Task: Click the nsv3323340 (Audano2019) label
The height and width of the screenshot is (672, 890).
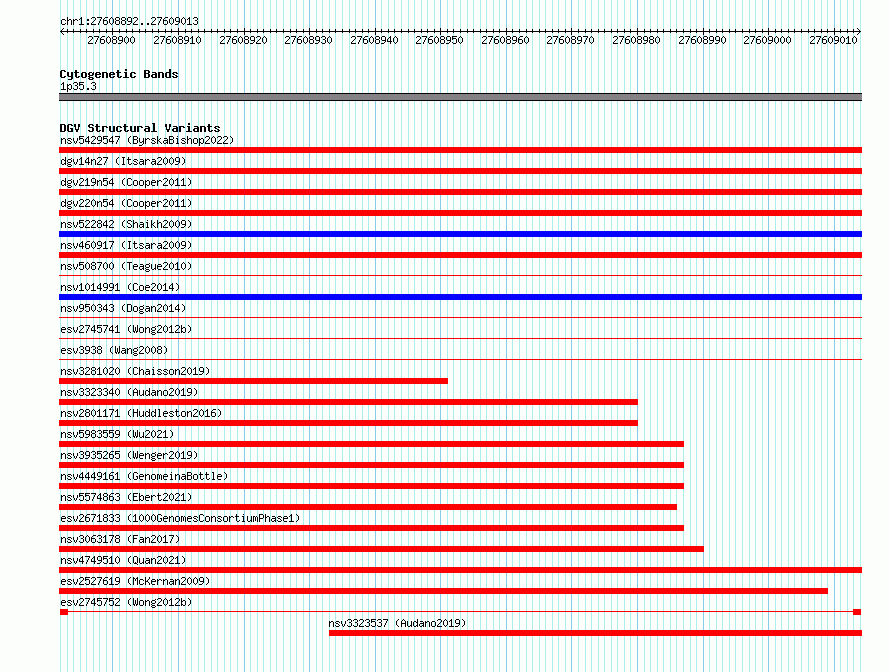Action: (x=129, y=392)
